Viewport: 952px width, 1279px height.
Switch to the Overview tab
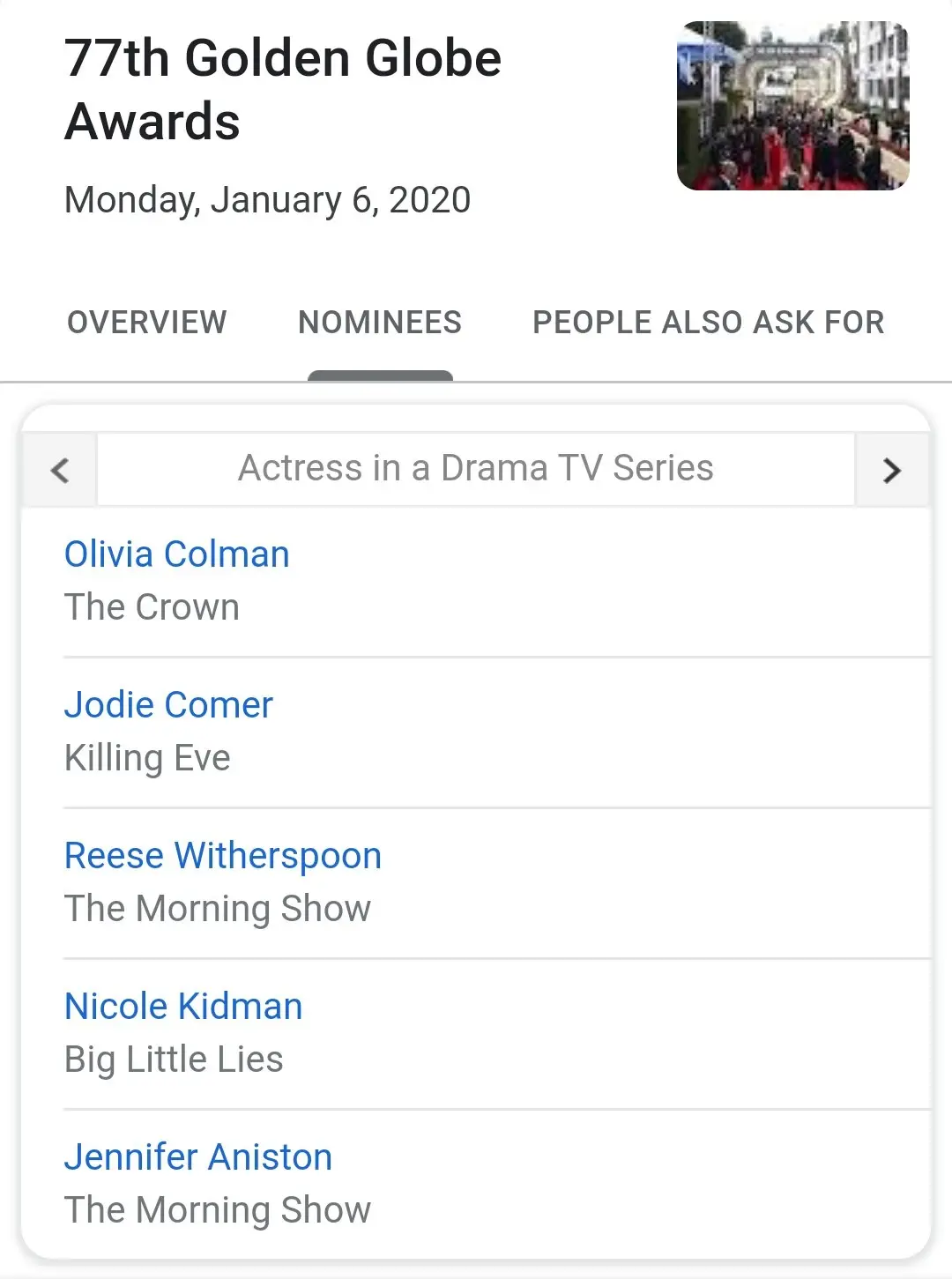coord(147,323)
